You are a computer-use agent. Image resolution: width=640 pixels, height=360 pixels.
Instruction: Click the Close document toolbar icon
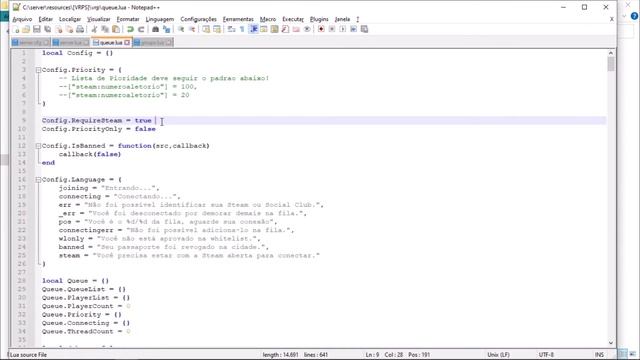tap(59, 29)
